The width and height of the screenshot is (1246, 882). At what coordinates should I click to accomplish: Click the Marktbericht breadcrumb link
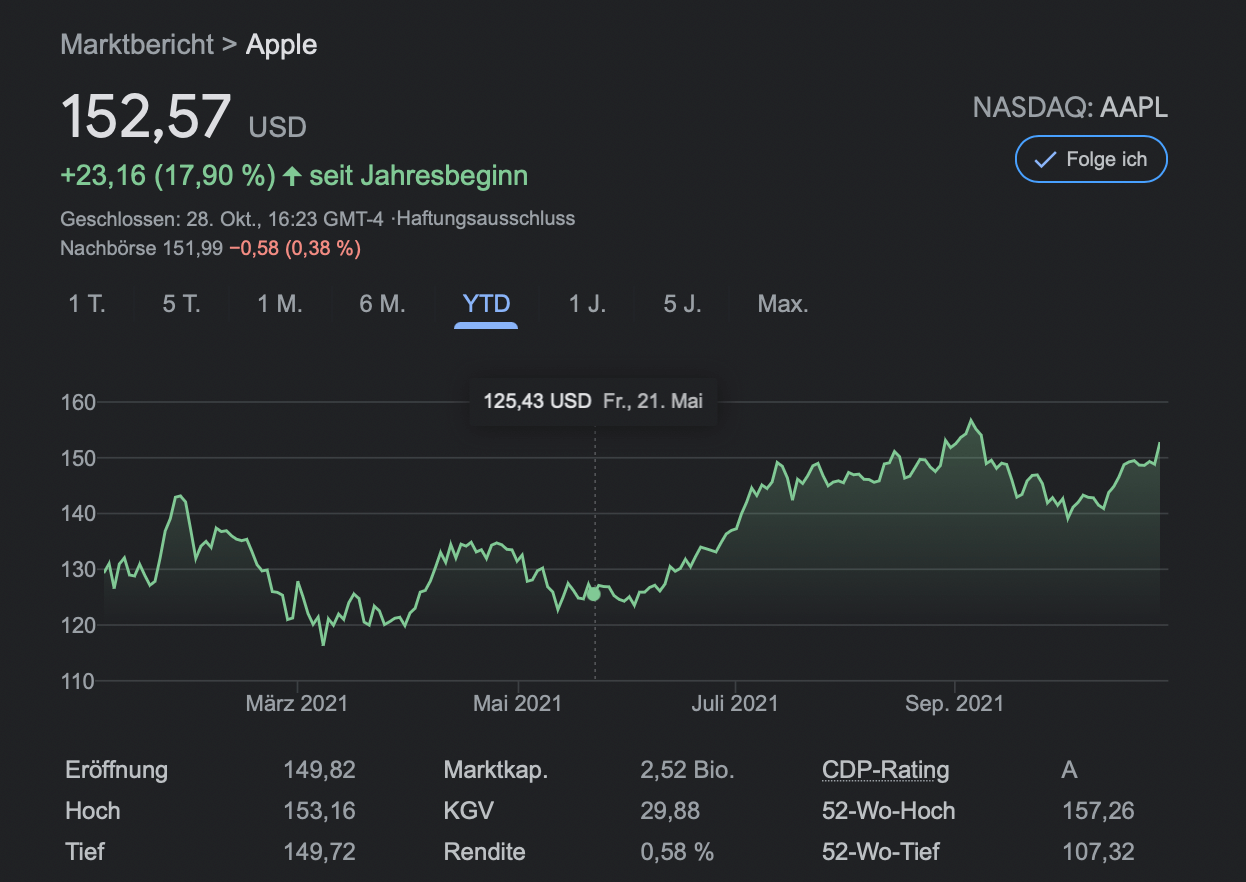pyautogui.click(x=137, y=45)
